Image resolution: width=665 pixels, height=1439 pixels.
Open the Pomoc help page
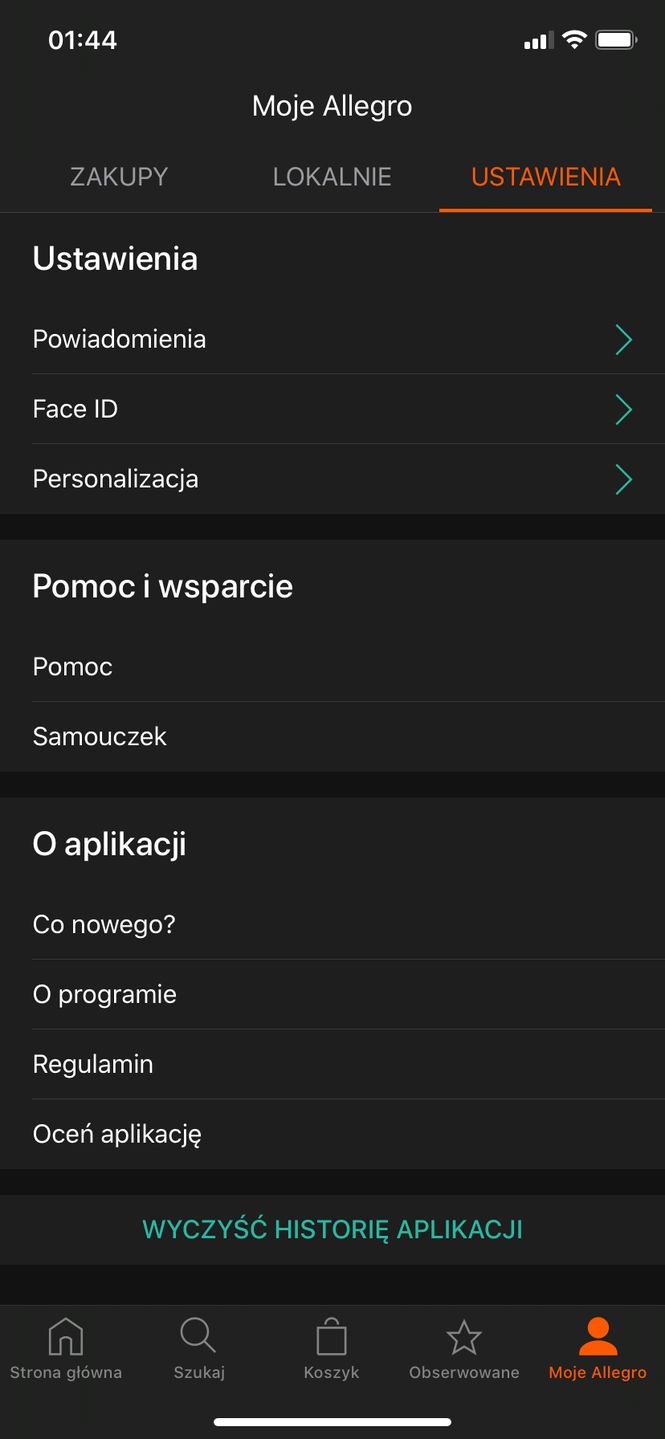[x=72, y=666]
